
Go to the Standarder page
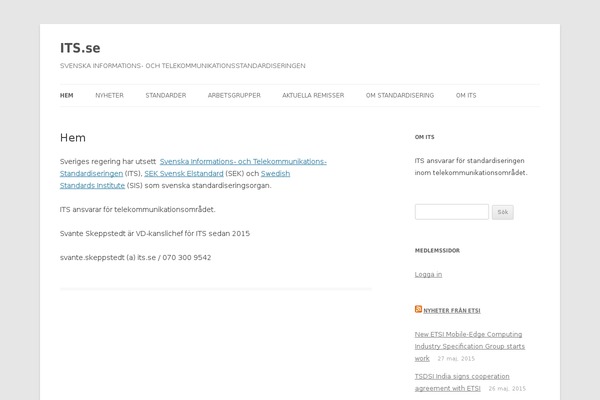point(166,95)
